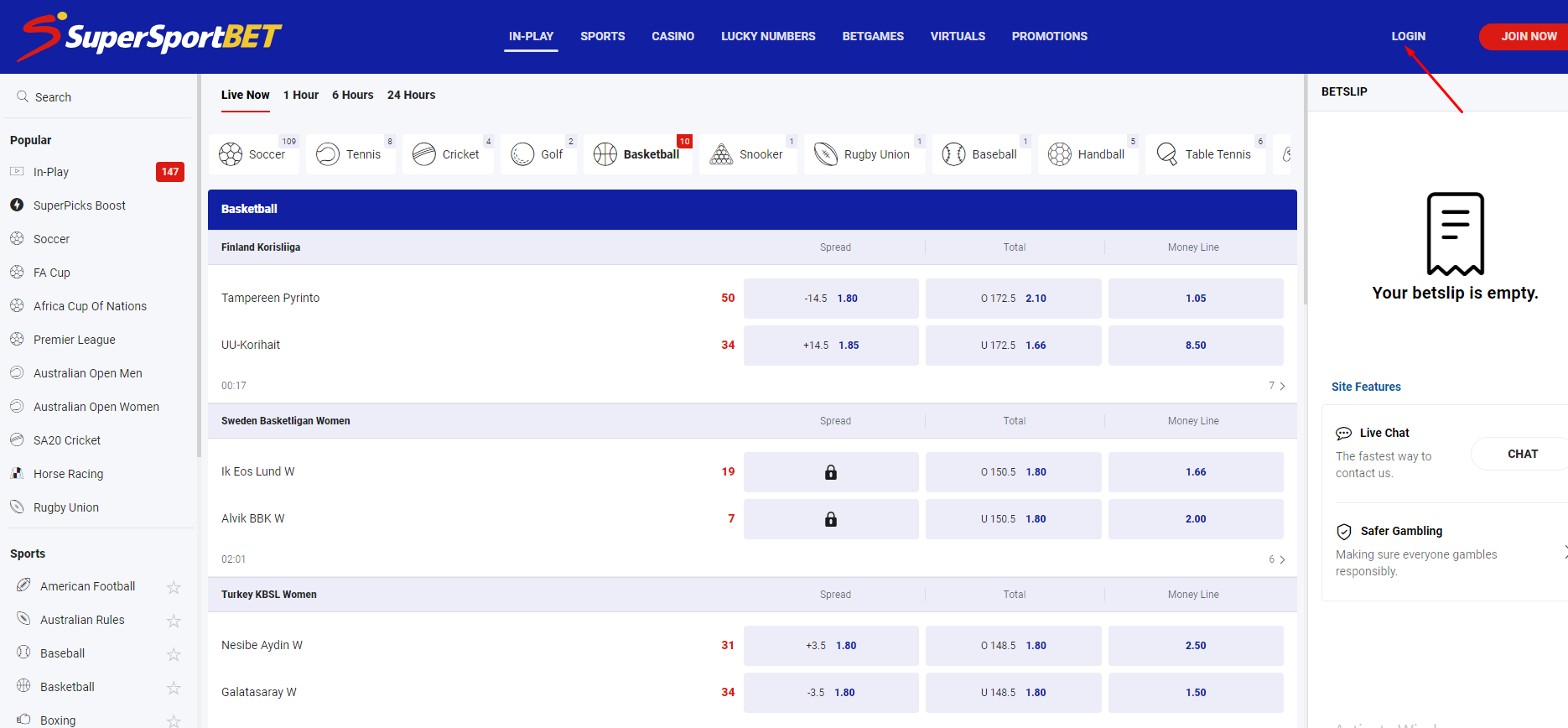Image resolution: width=1568 pixels, height=728 pixels.
Task: Switch to the 6 Hours tab
Action: click(353, 95)
